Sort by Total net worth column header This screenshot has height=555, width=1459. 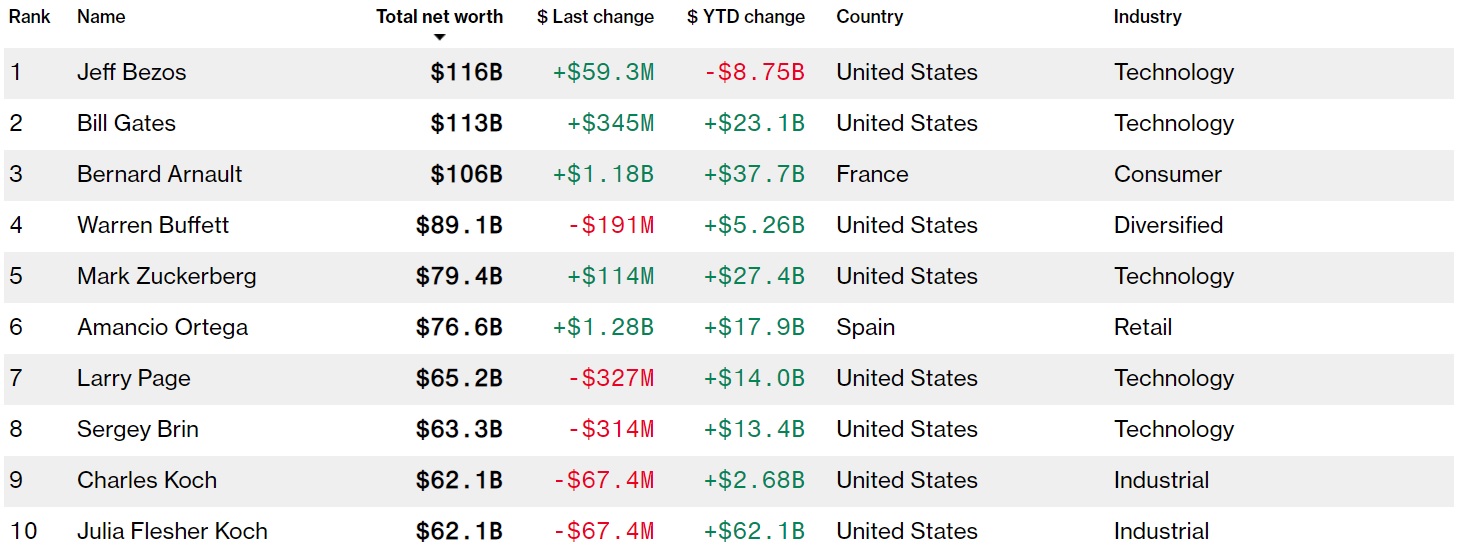[x=439, y=17]
